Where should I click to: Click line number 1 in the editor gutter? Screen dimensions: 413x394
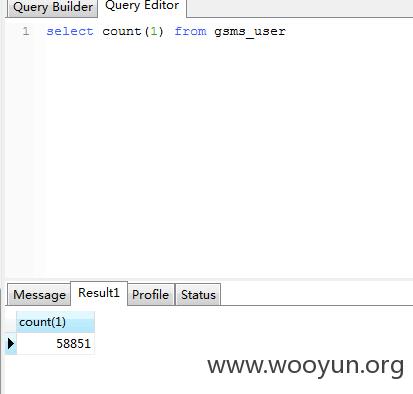[x=26, y=31]
